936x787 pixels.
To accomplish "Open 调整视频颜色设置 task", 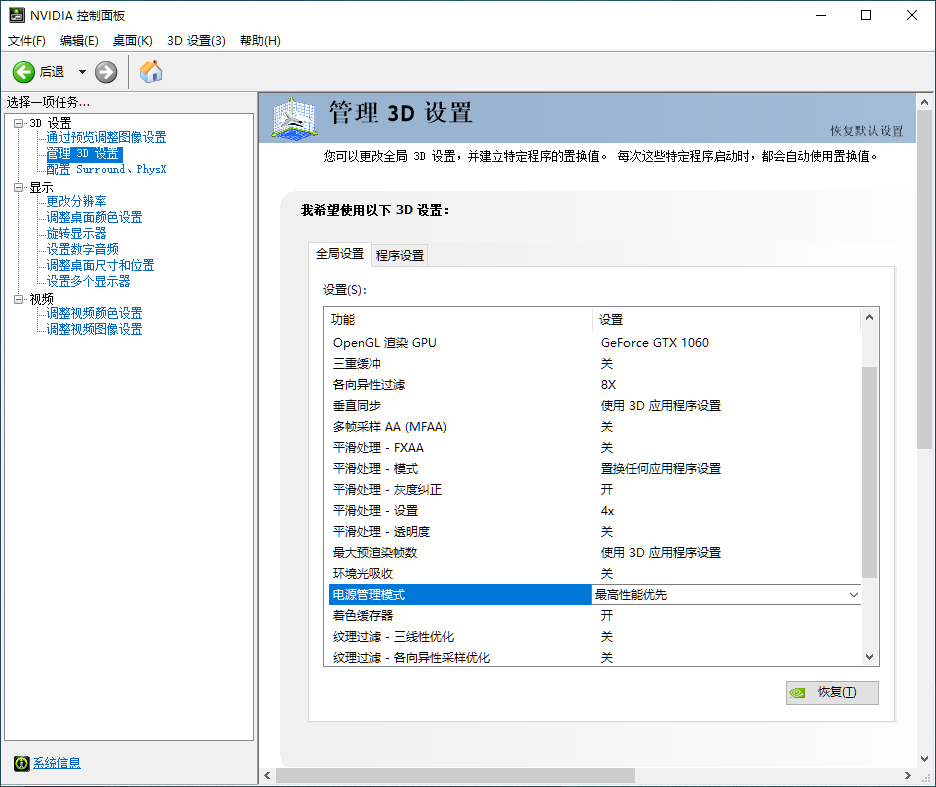I will coord(94,313).
